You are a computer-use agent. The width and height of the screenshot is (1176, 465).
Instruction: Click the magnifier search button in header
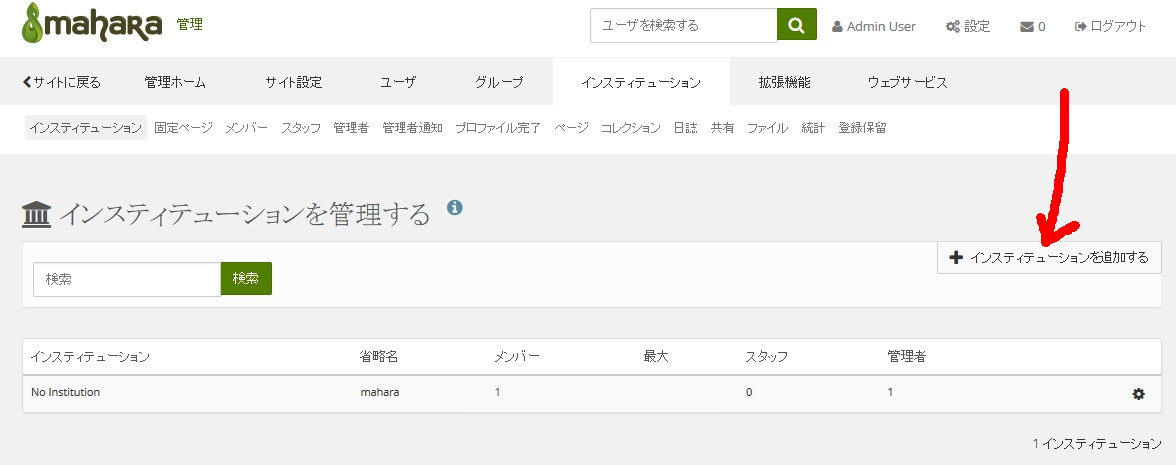[x=796, y=26]
